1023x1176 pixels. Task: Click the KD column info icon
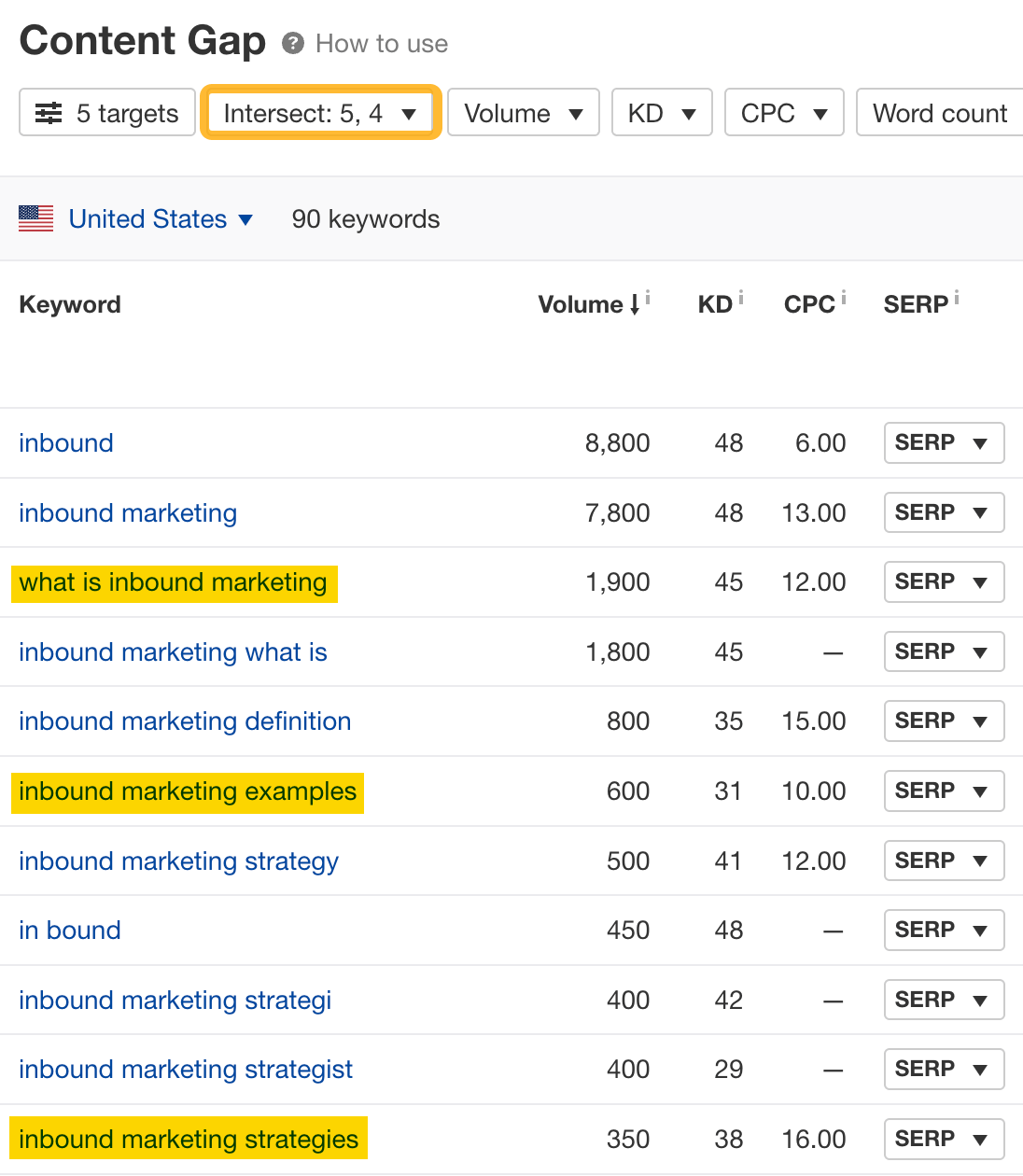(x=741, y=295)
